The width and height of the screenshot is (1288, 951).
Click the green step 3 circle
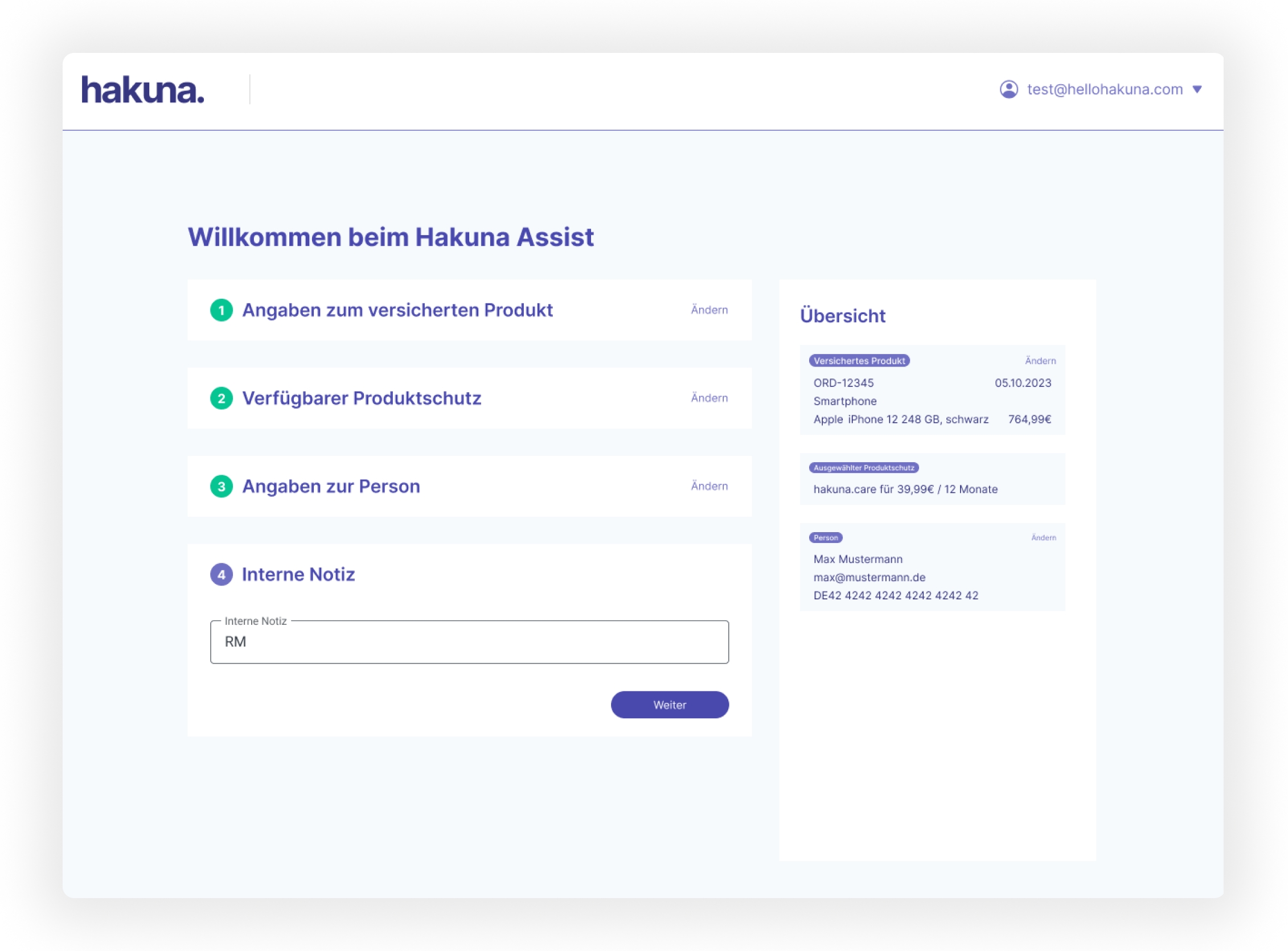(x=221, y=487)
